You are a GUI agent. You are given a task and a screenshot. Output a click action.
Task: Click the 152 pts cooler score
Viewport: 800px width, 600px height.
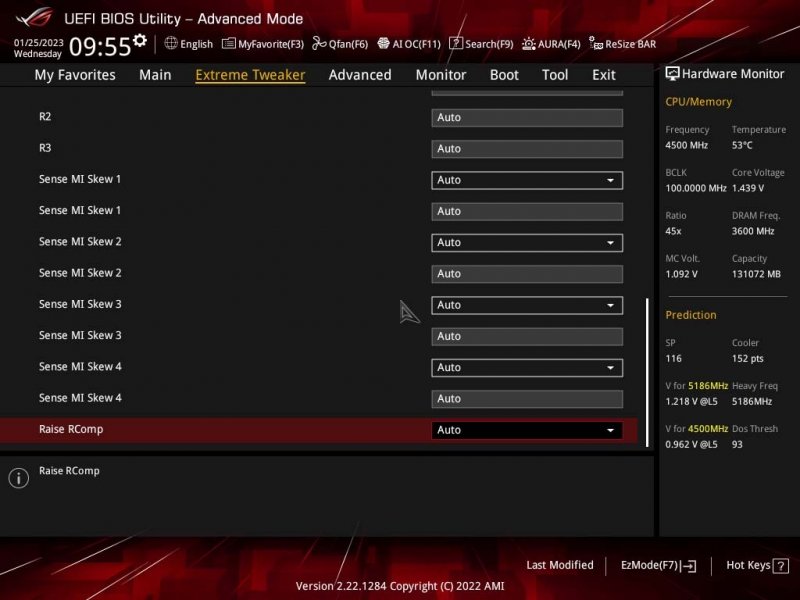(747, 358)
